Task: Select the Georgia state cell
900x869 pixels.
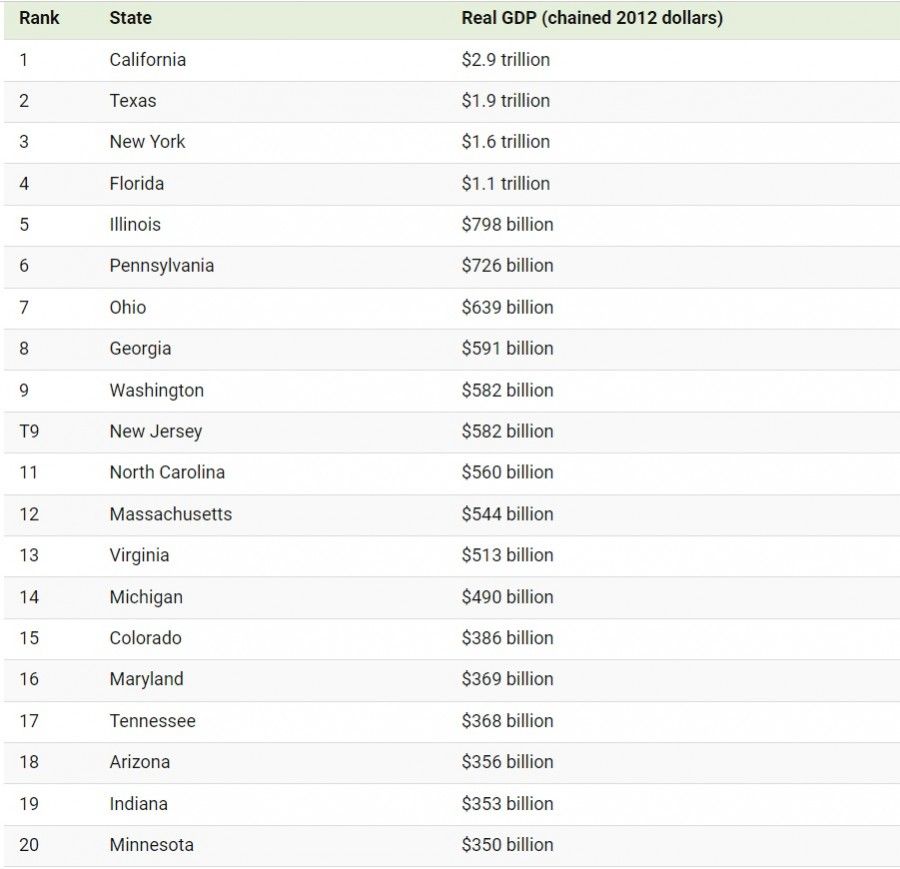Action: click(140, 349)
